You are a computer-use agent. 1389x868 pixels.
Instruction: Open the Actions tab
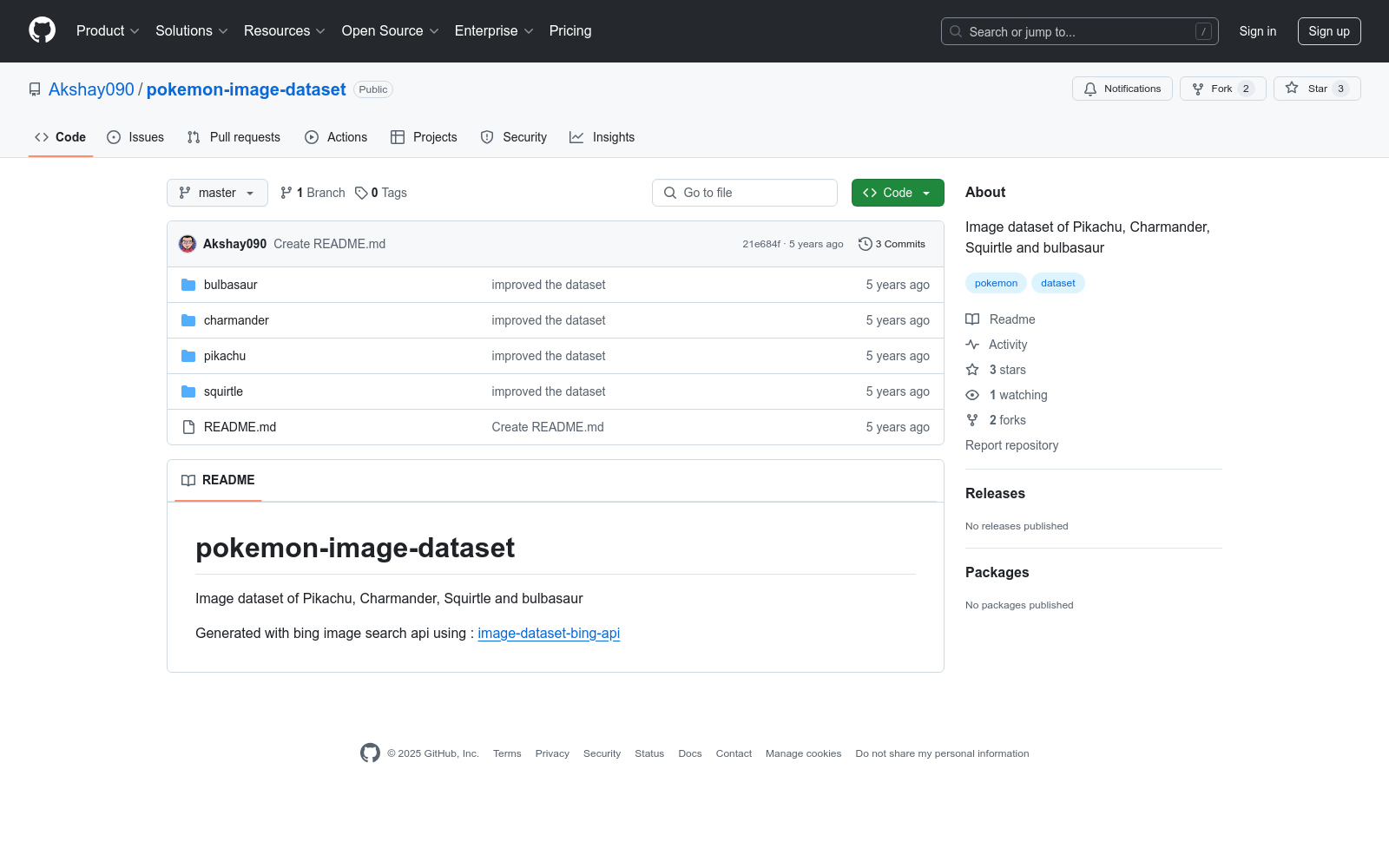tap(336, 137)
